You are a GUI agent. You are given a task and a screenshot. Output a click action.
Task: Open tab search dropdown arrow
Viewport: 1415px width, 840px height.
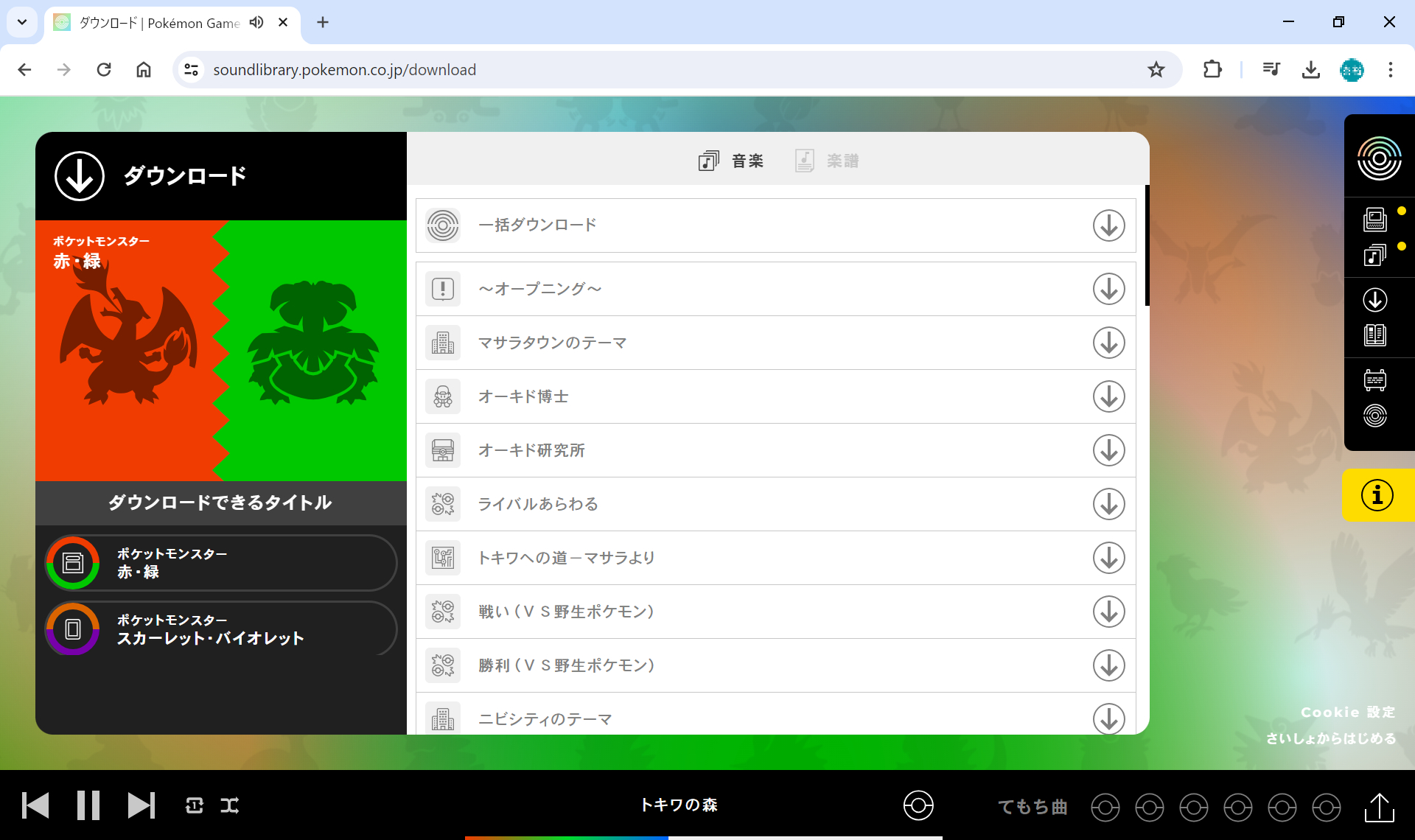coord(22,22)
